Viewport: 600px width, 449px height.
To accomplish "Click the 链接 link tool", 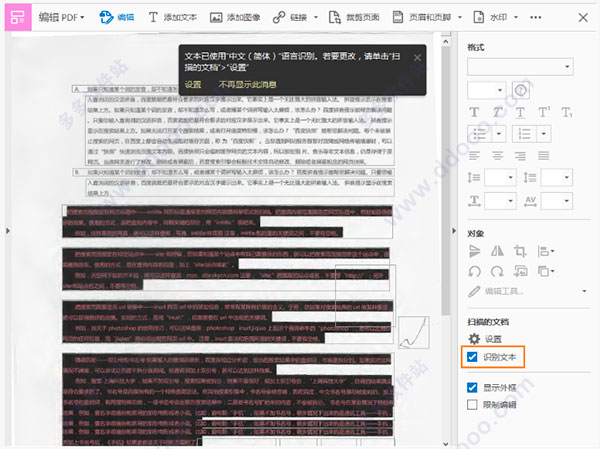I will 290,17.
